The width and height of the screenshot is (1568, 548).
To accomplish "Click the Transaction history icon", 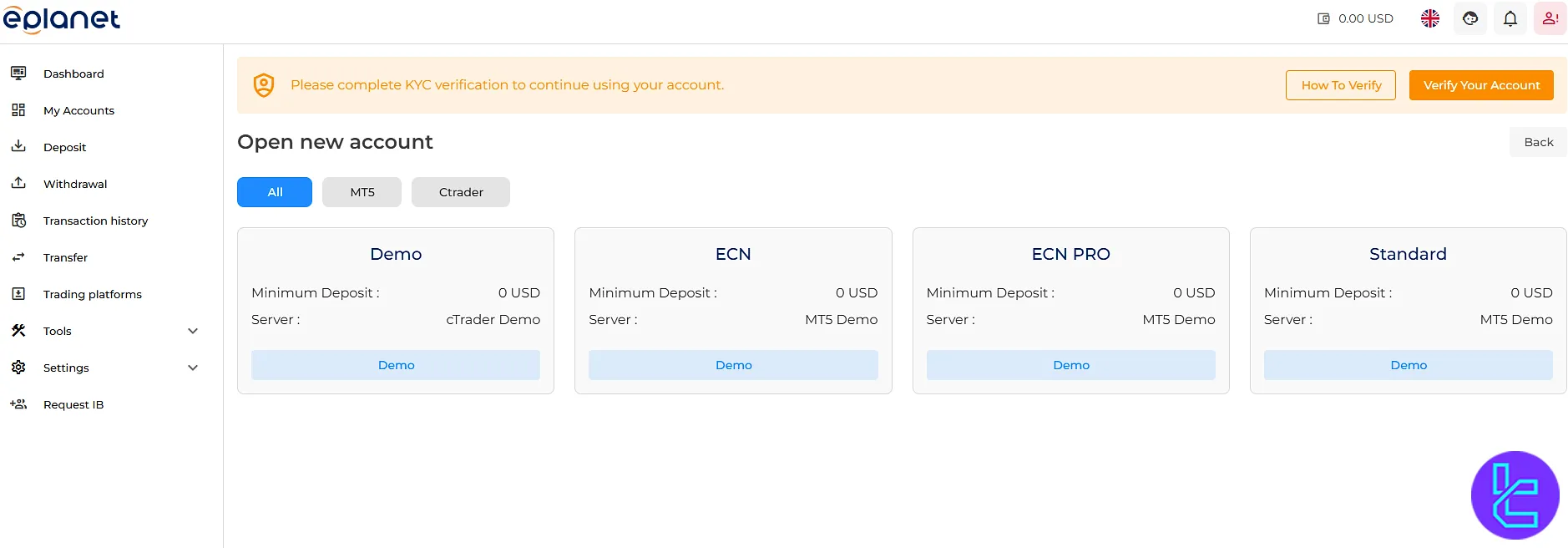I will pyautogui.click(x=18, y=221).
